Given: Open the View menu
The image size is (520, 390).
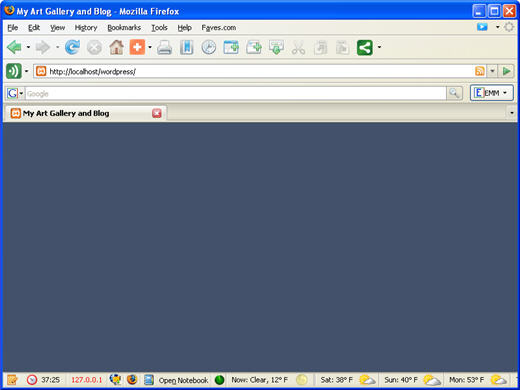Looking at the screenshot, I should pos(57,28).
